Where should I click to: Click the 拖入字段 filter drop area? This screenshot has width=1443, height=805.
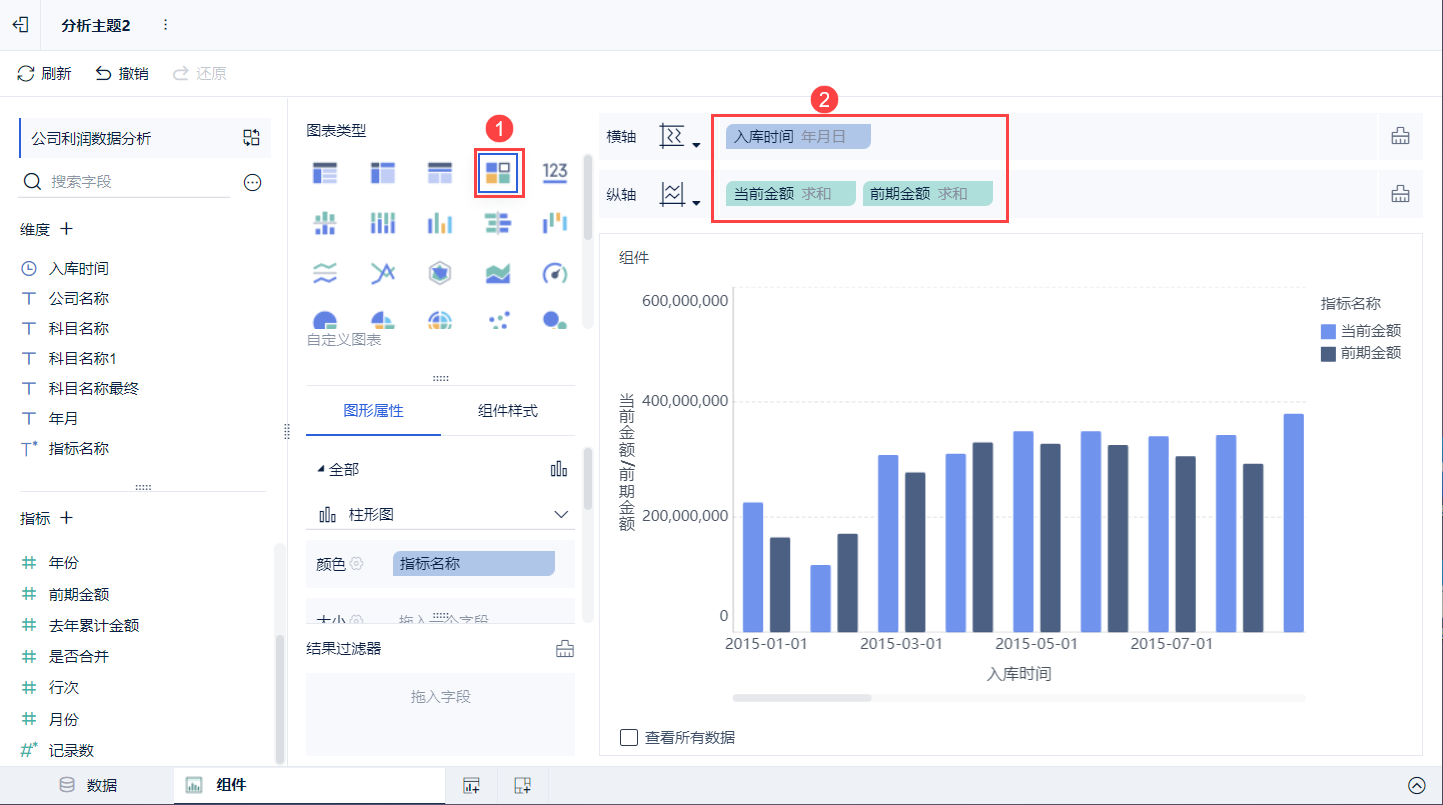[x=441, y=713]
